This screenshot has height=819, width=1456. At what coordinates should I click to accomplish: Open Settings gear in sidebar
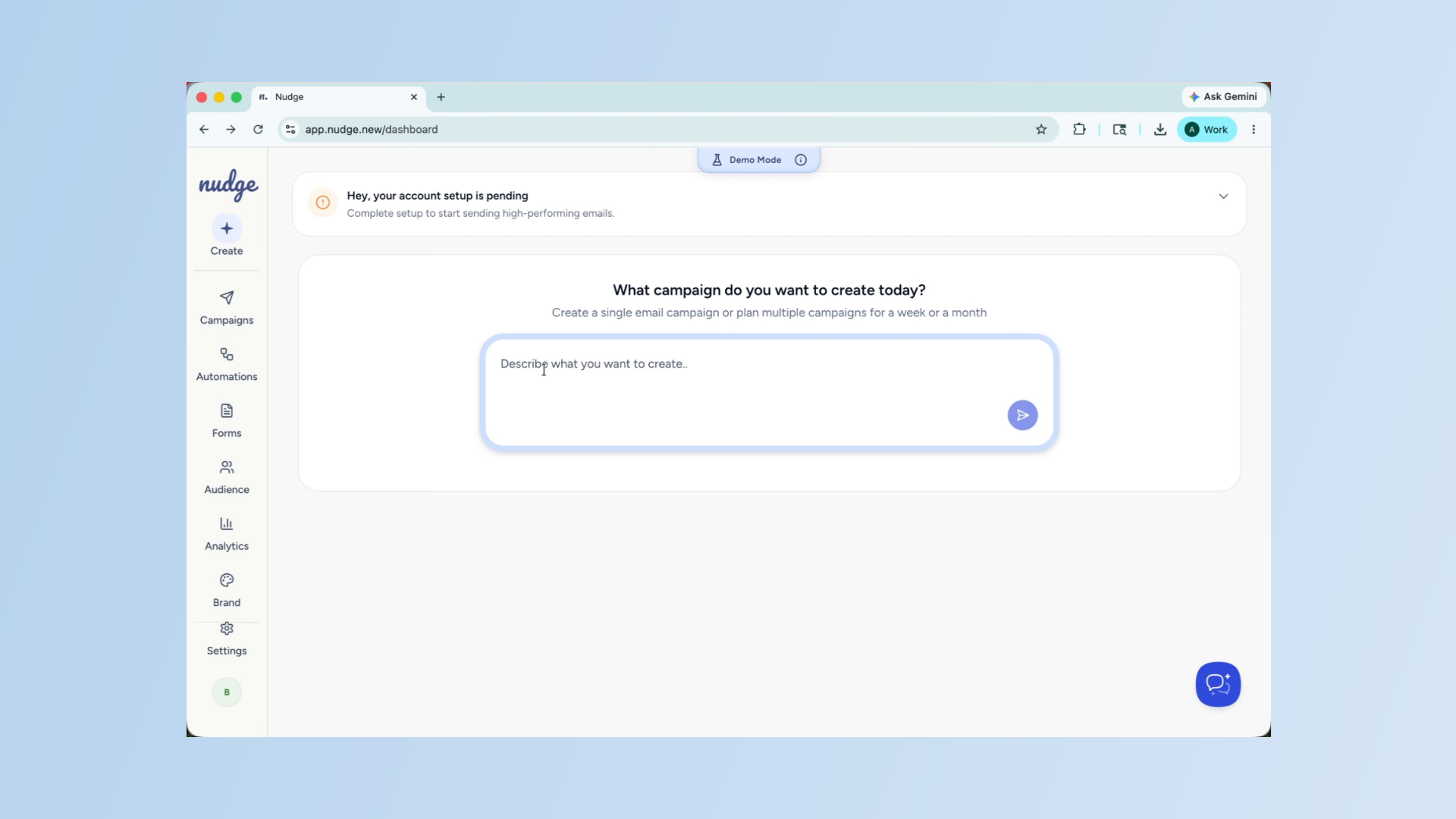pos(227,639)
